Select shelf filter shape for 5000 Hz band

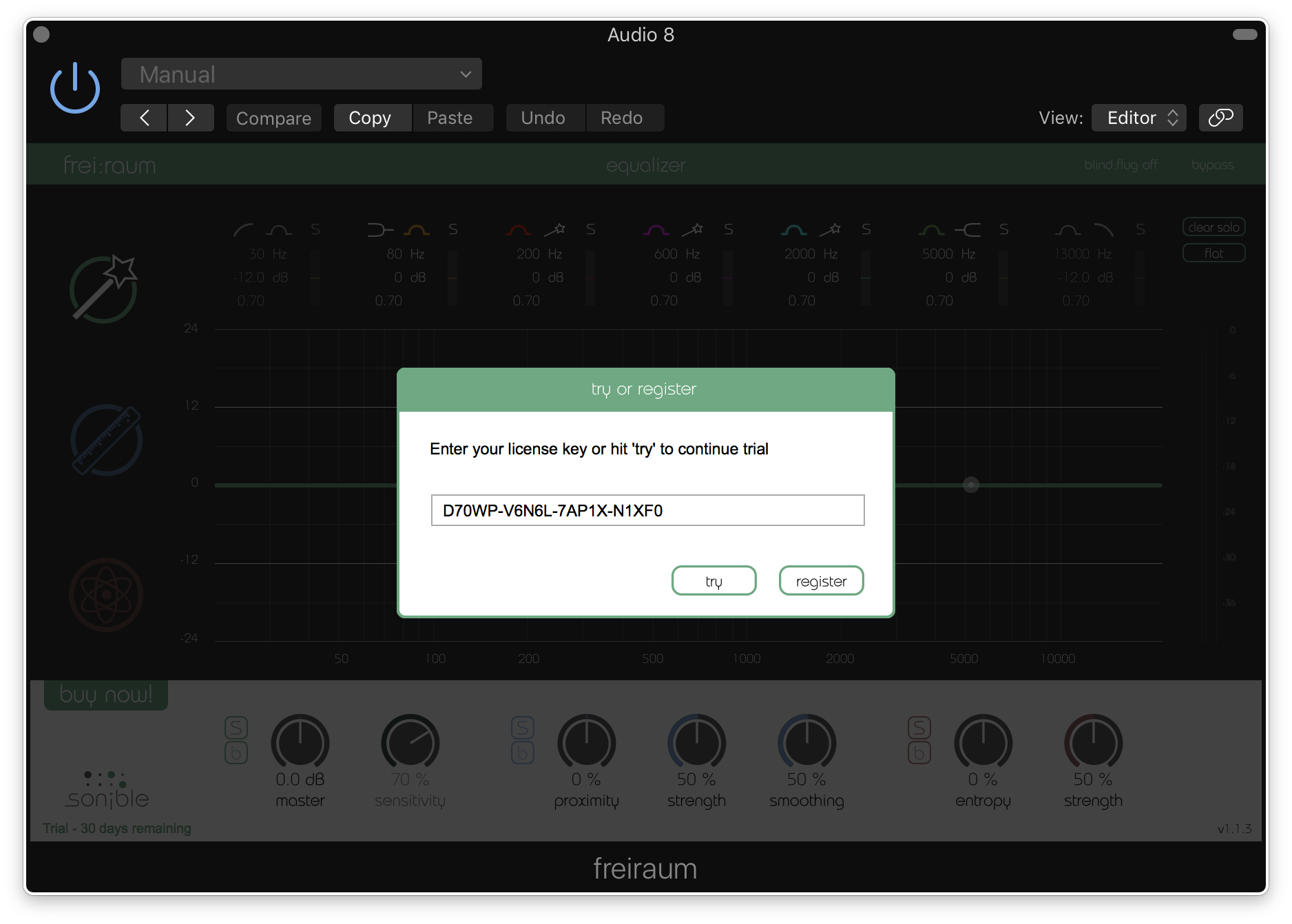click(x=968, y=229)
